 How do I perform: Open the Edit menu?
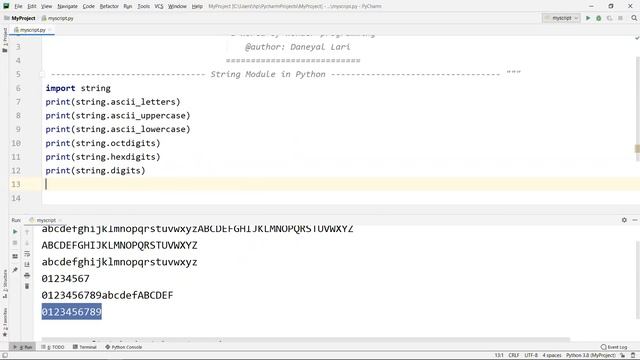point(32,6)
